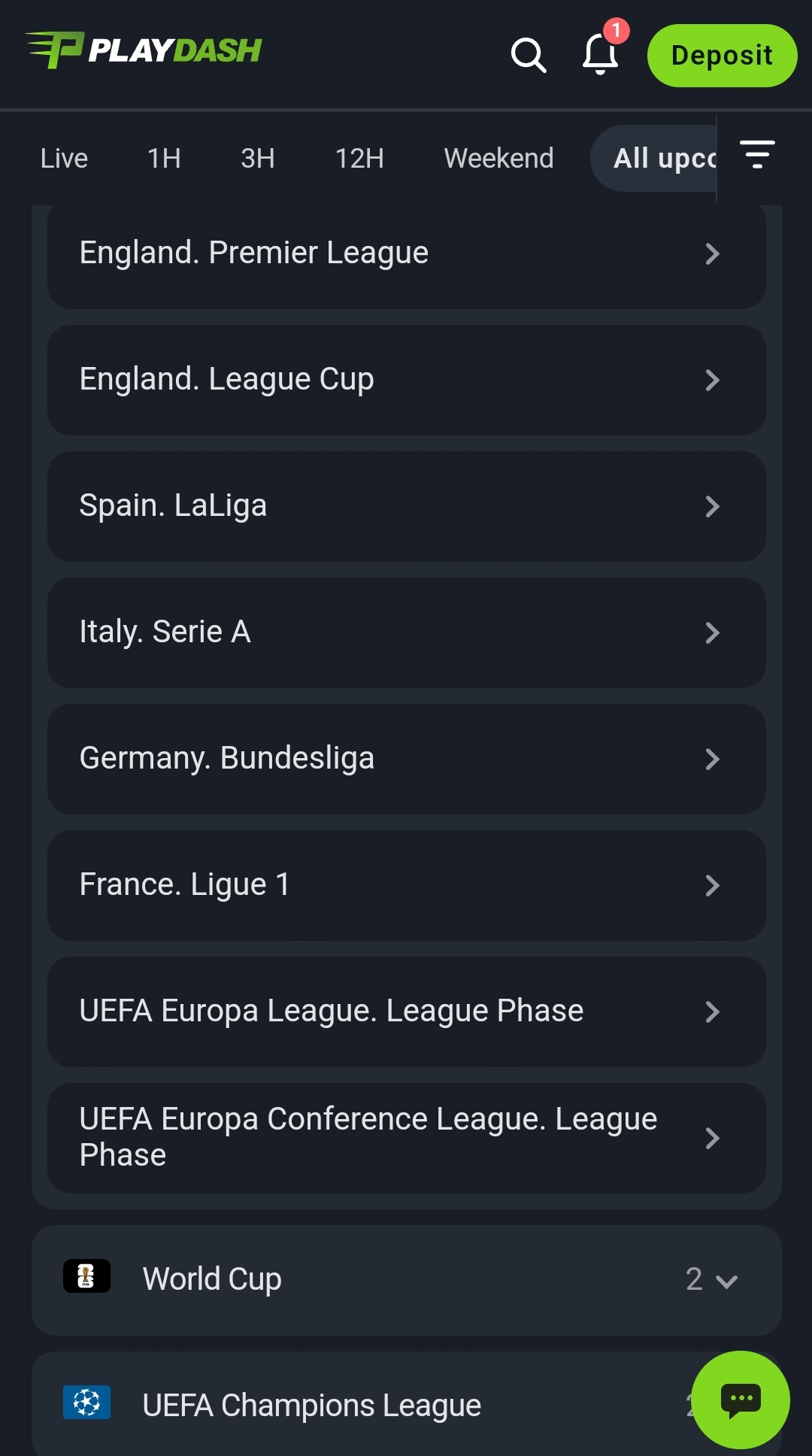Open notifications bell icon
This screenshot has width=812, height=1456.
click(x=600, y=55)
